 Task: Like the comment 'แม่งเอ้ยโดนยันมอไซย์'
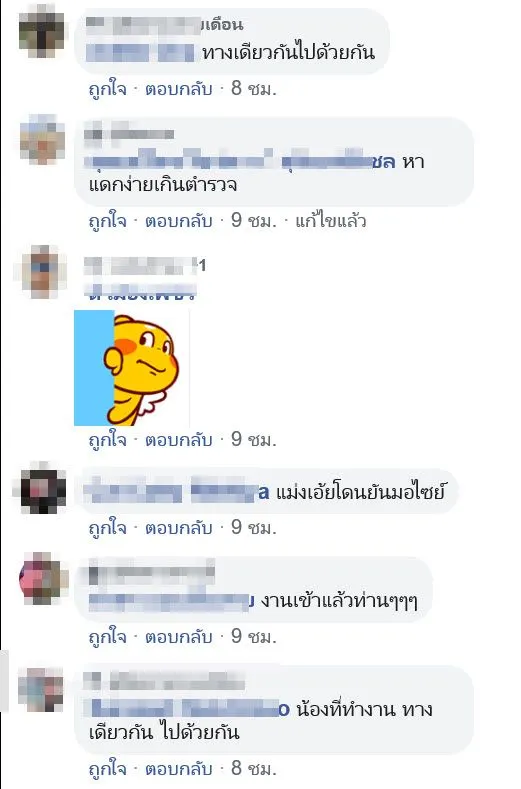click(x=108, y=528)
